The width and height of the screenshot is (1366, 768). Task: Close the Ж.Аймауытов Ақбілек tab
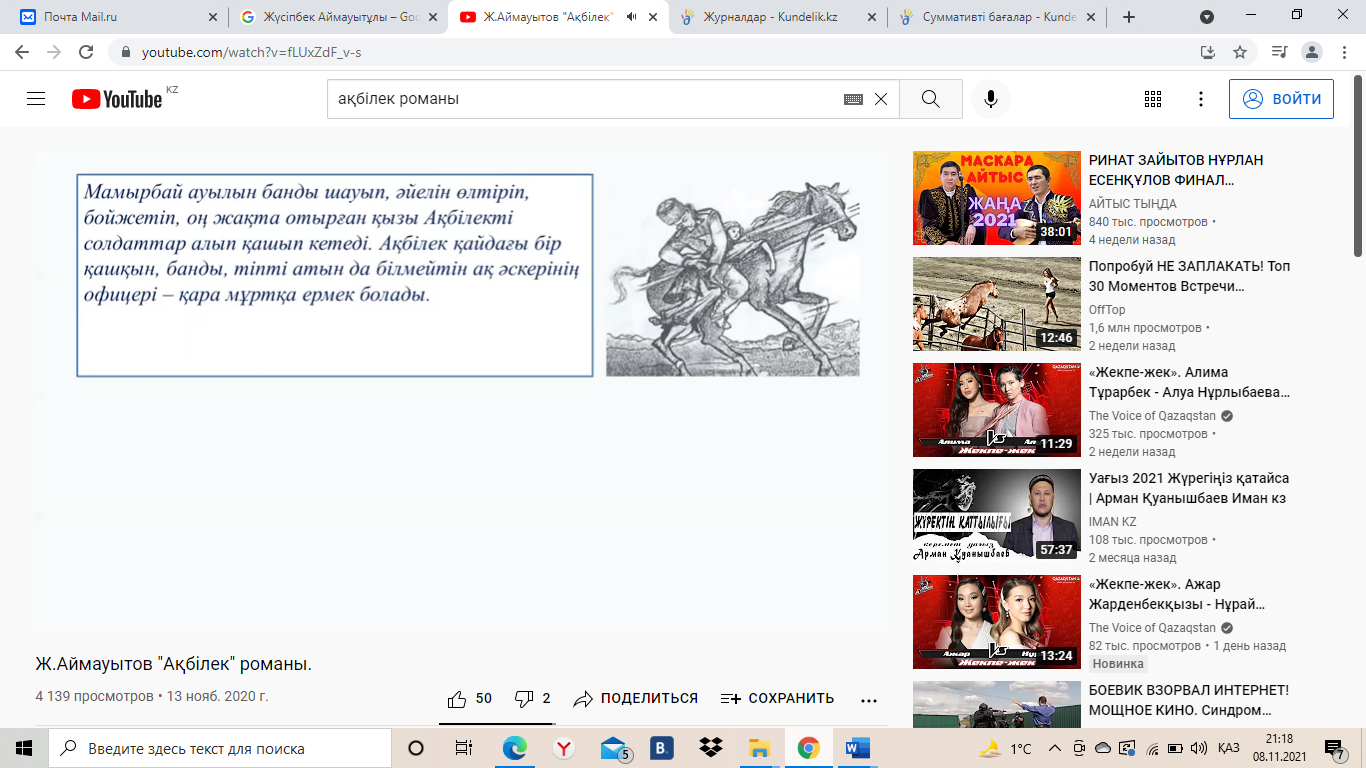point(654,17)
